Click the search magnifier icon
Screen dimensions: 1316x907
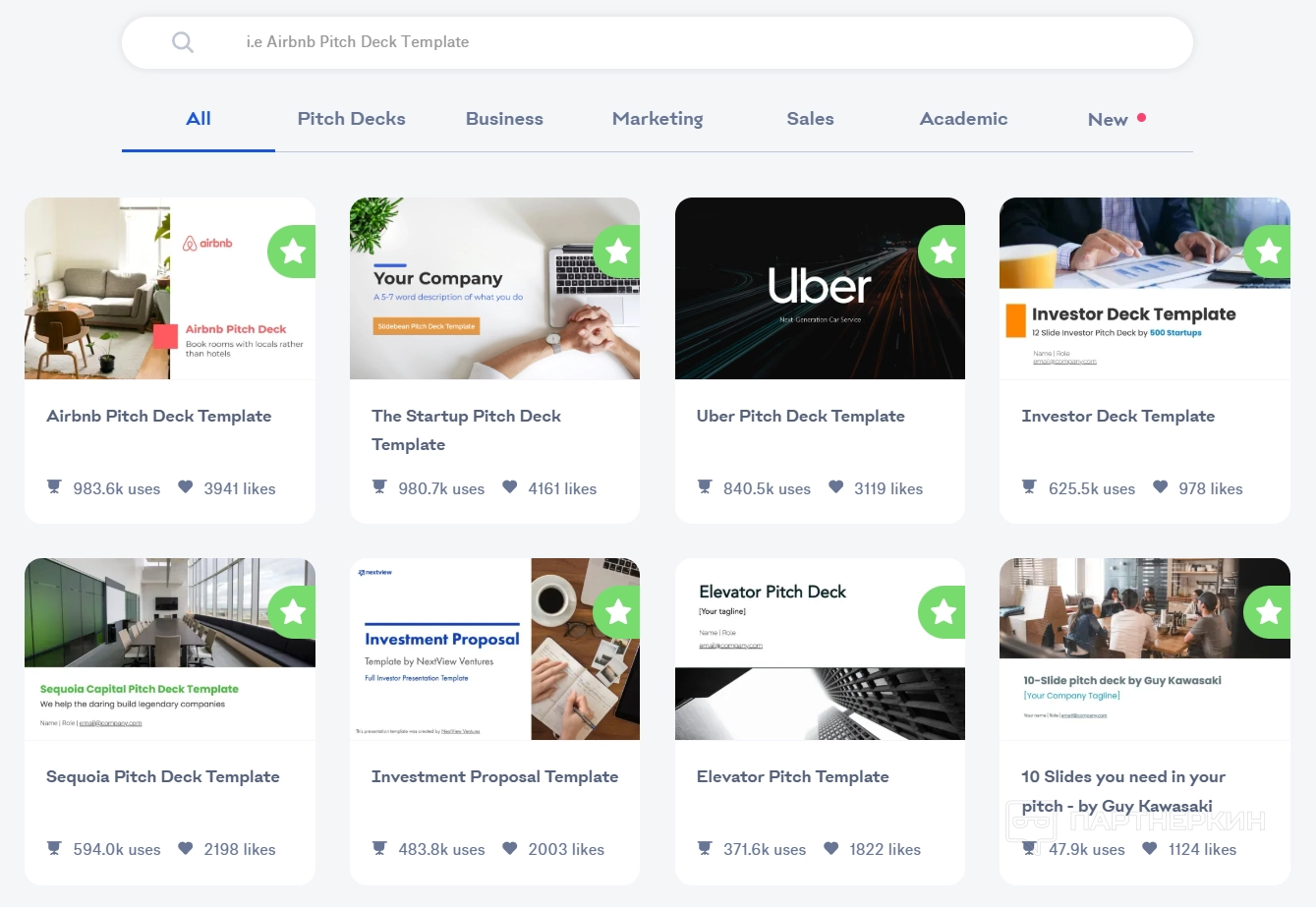pyautogui.click(x=183, y=42)
